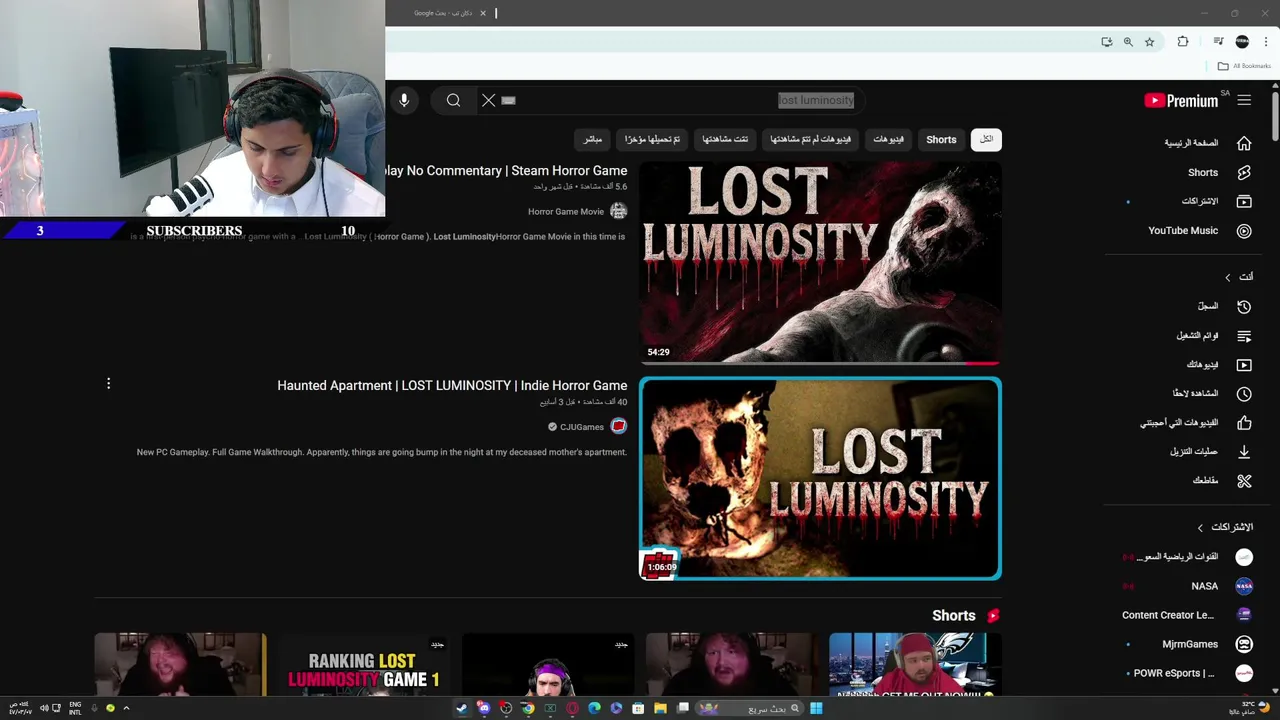Expand the Subscriptions section header chevron
Viewport: 1280px width, 720px height.
[x=1200, y=527]
